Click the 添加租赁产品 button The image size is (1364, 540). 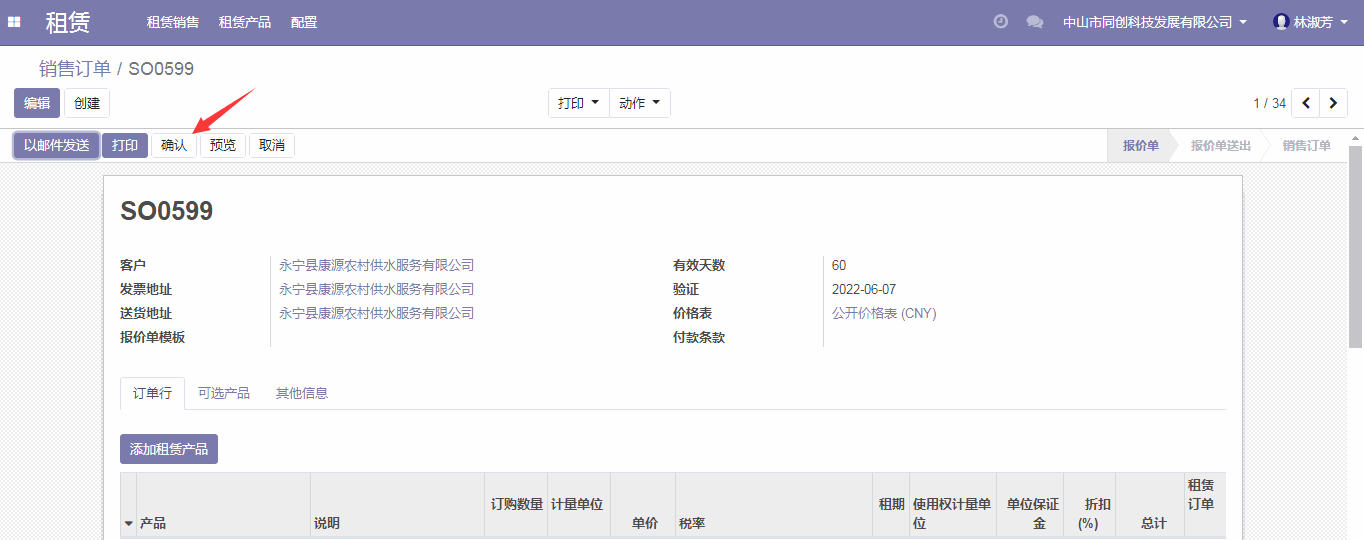(169, 449)
